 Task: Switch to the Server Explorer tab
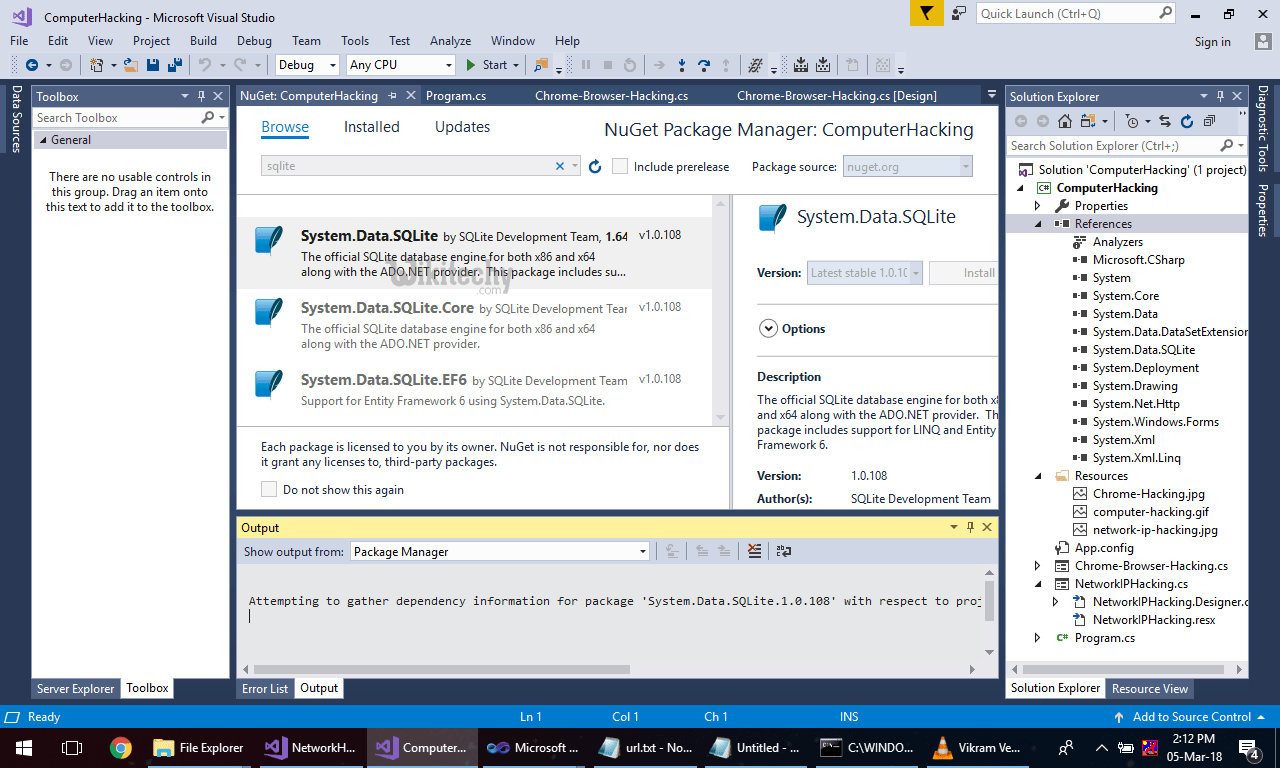pos(76,688)
